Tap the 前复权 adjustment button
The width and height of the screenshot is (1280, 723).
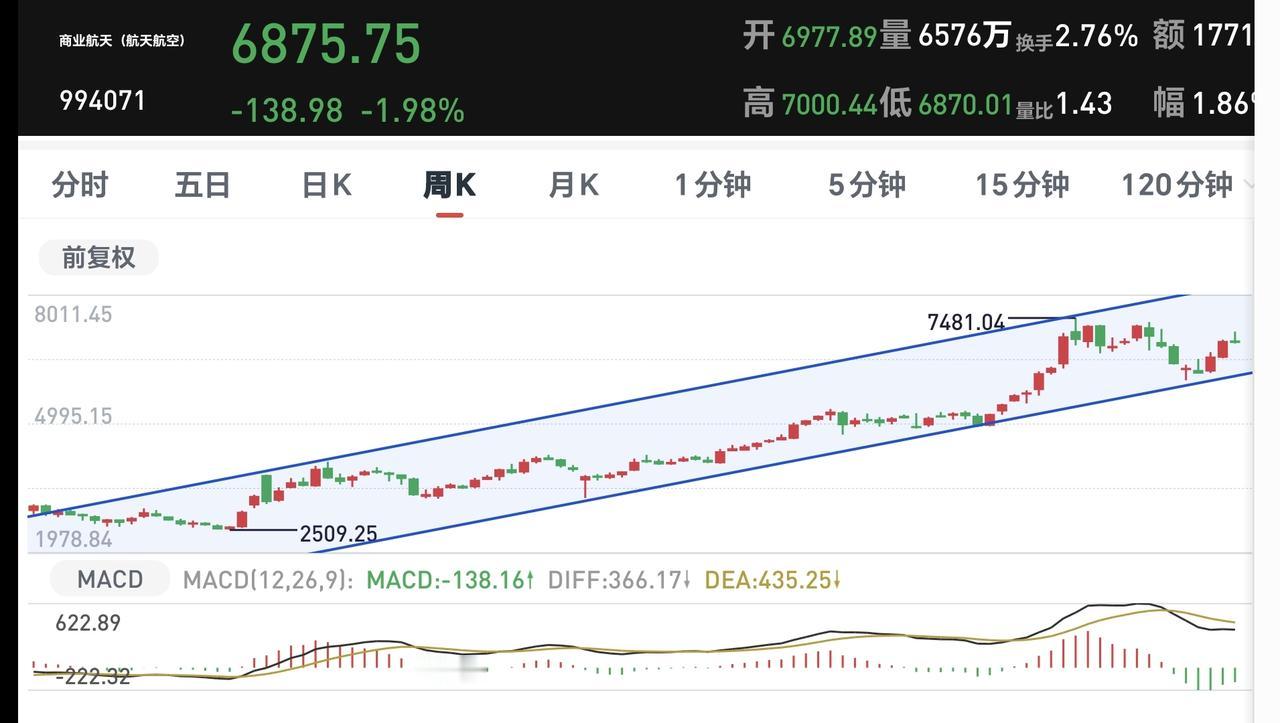(x=98, y=258)
